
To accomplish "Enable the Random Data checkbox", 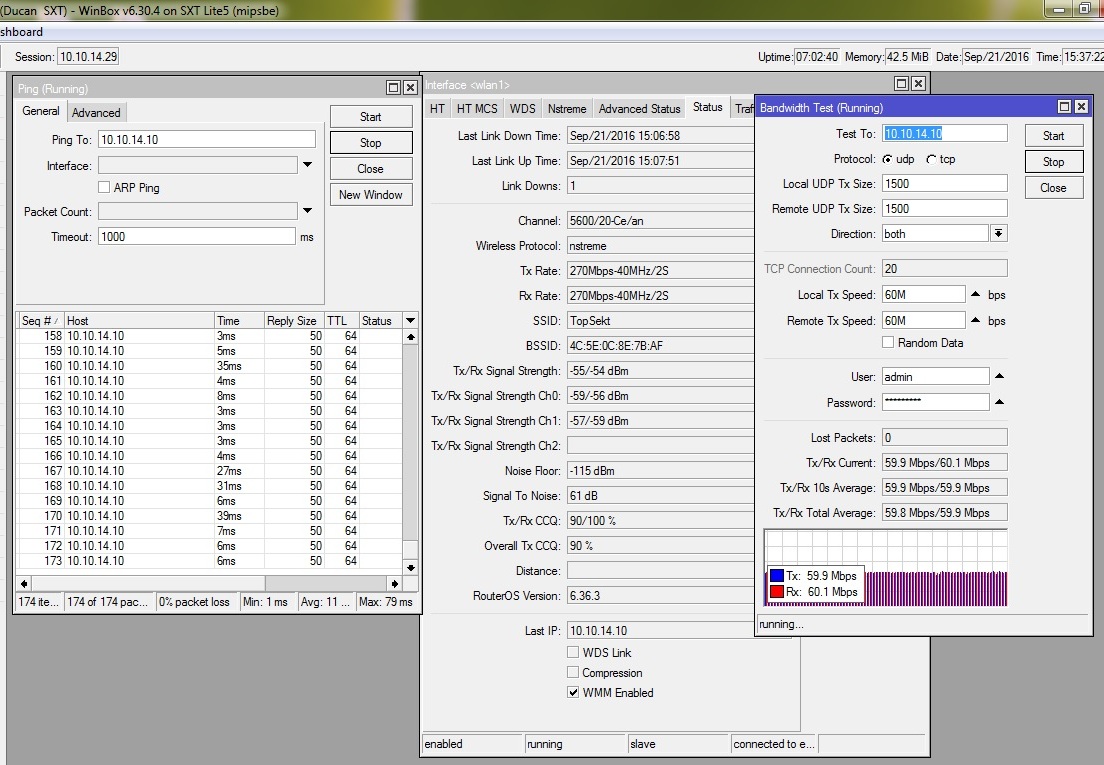I will (x=888, y=342).
